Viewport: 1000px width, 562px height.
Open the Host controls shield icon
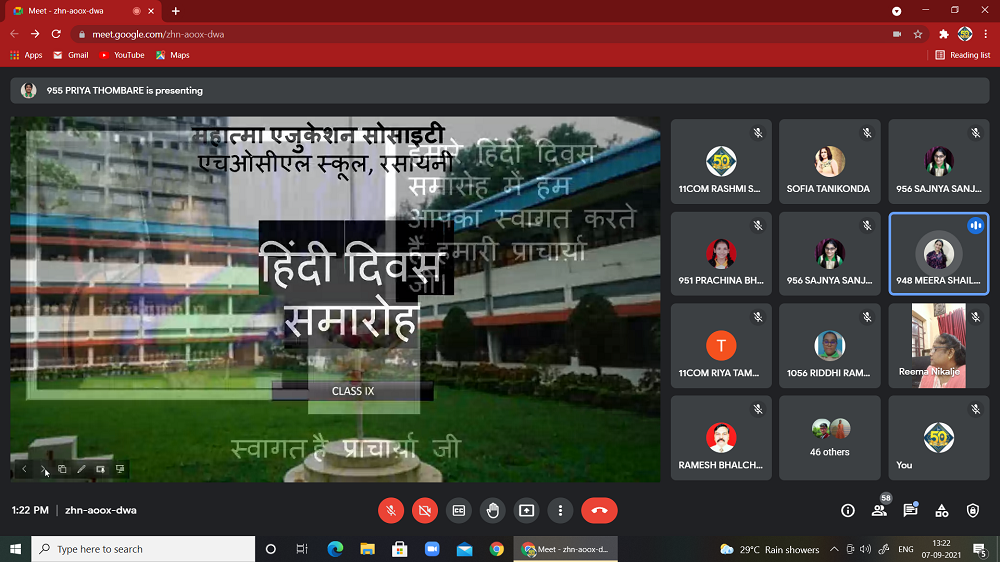(x=973, y=510)
